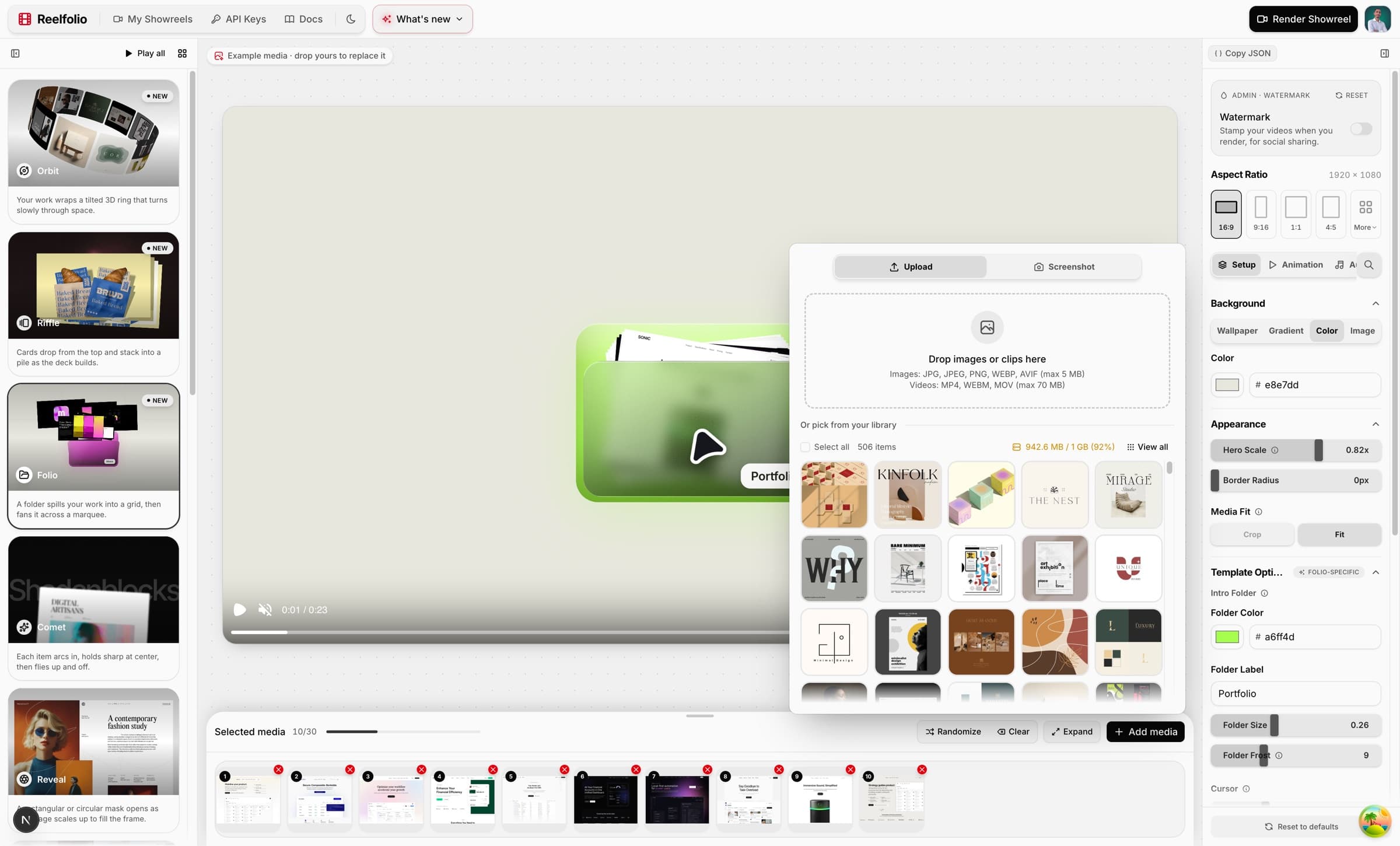Click the Cursor info icon

[1246, 789]
